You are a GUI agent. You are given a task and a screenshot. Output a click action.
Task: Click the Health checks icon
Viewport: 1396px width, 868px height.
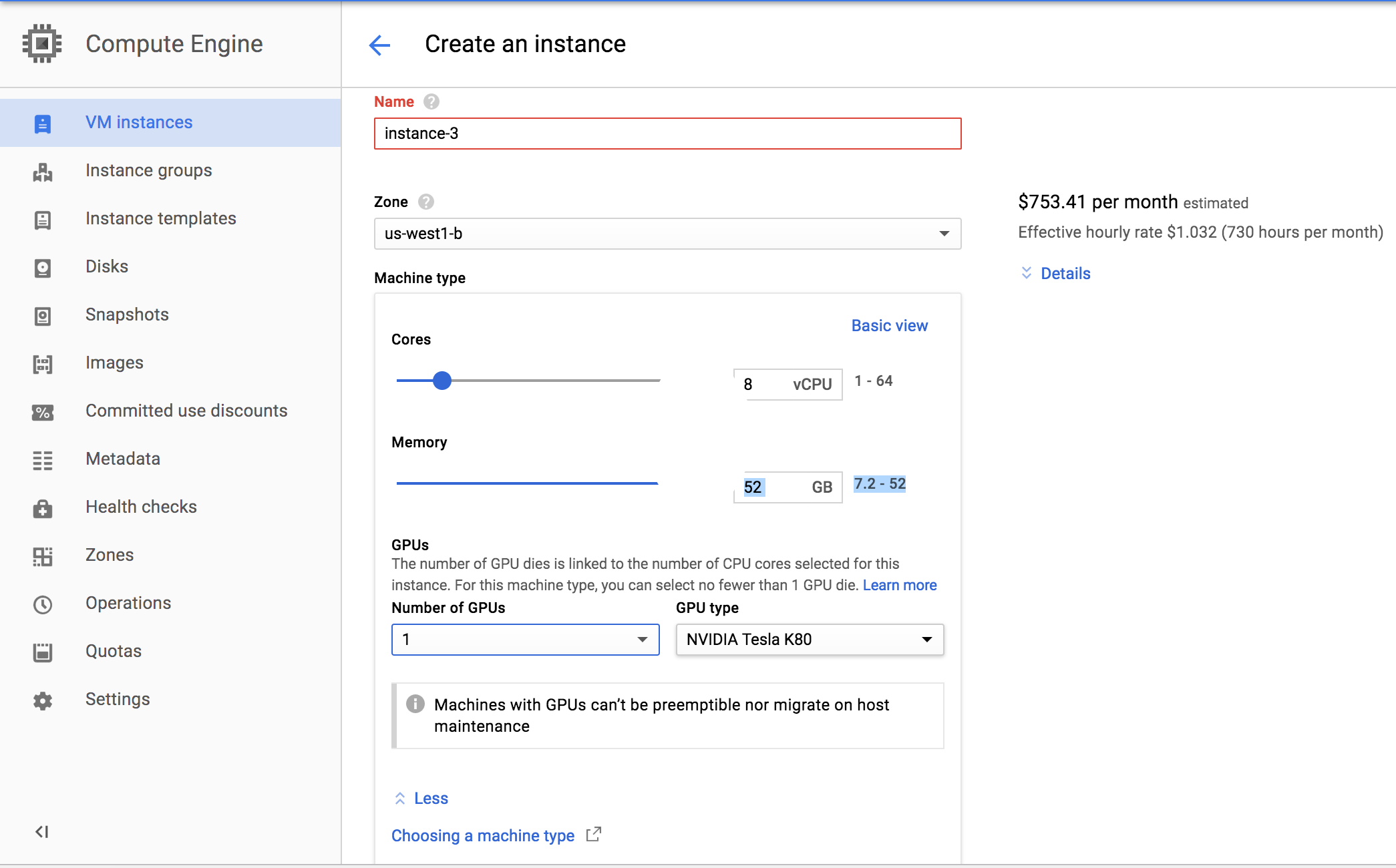click(x=43, y=508)
